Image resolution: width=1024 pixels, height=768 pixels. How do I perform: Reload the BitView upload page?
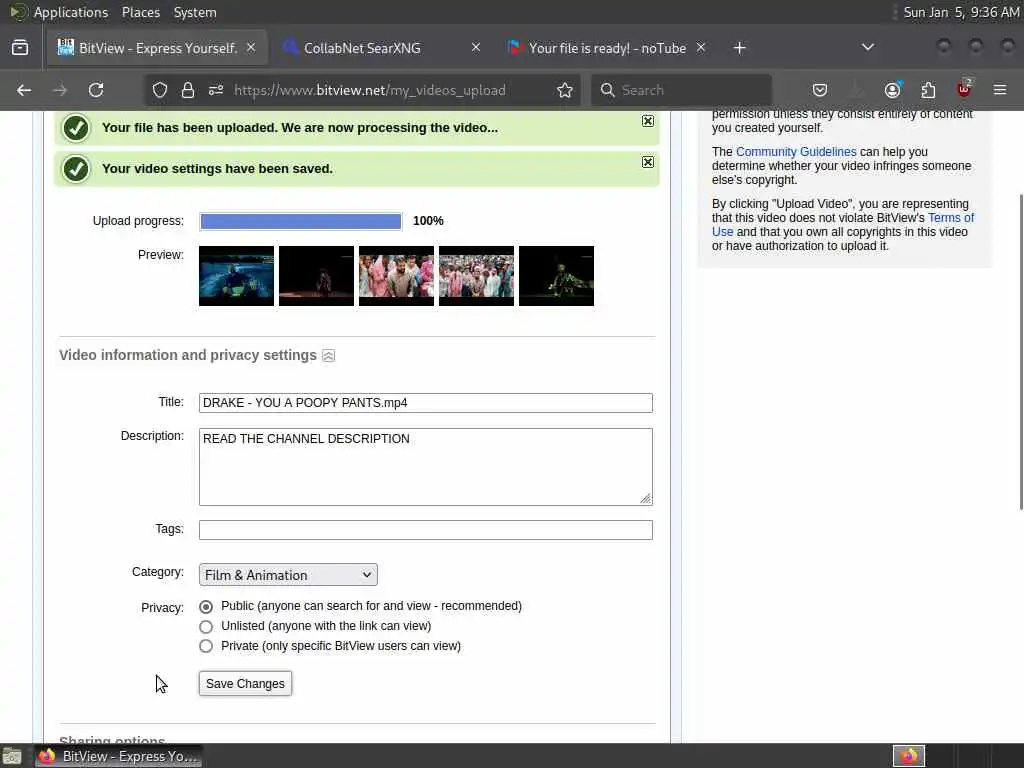click(96, 90)
